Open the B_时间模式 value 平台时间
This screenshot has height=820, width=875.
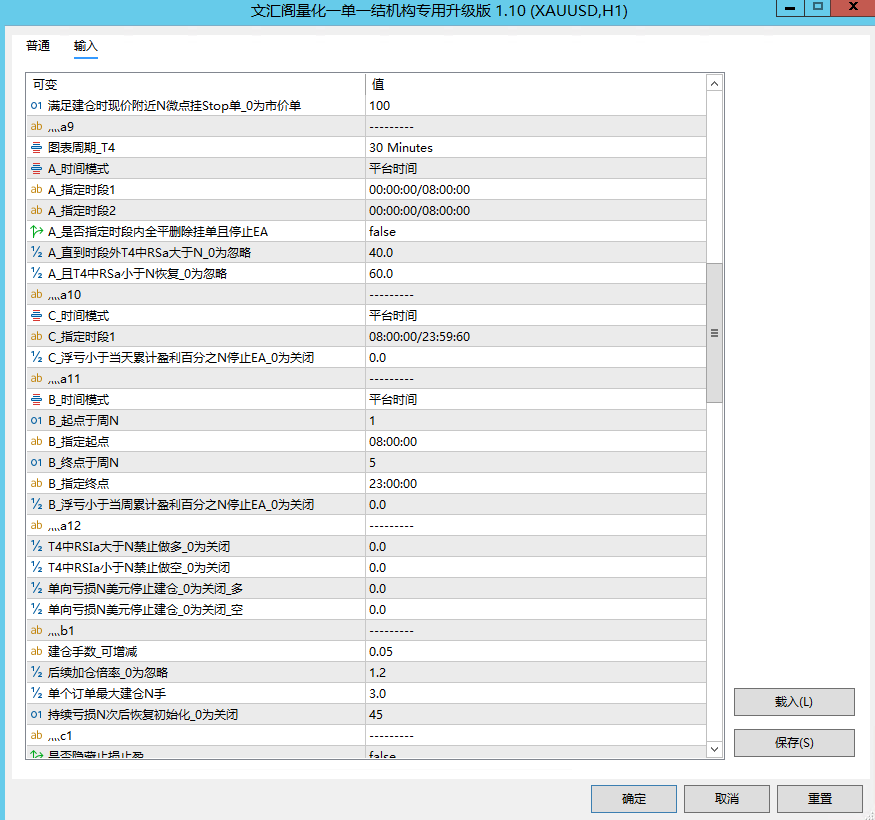click(393, 400)
